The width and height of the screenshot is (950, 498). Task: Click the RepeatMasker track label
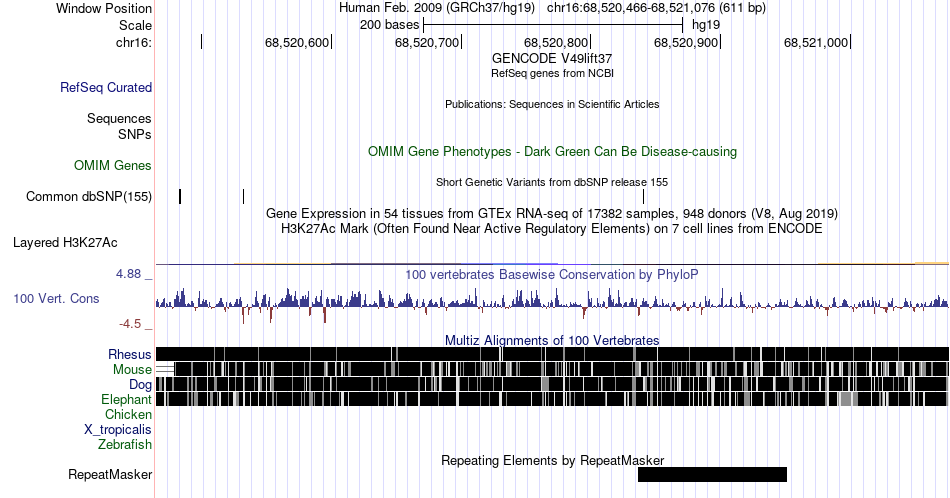110,474
